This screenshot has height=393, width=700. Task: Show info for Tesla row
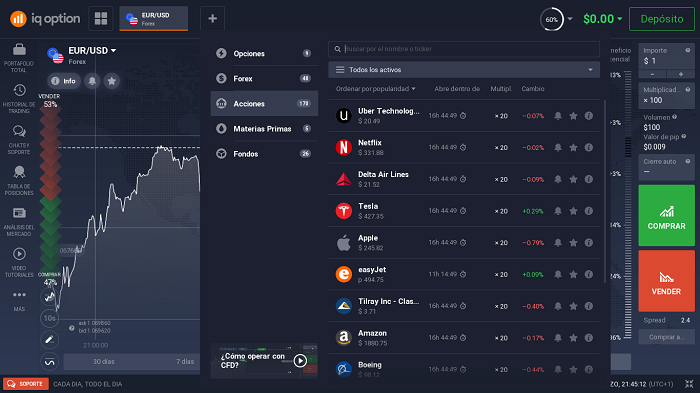point(589,211)
